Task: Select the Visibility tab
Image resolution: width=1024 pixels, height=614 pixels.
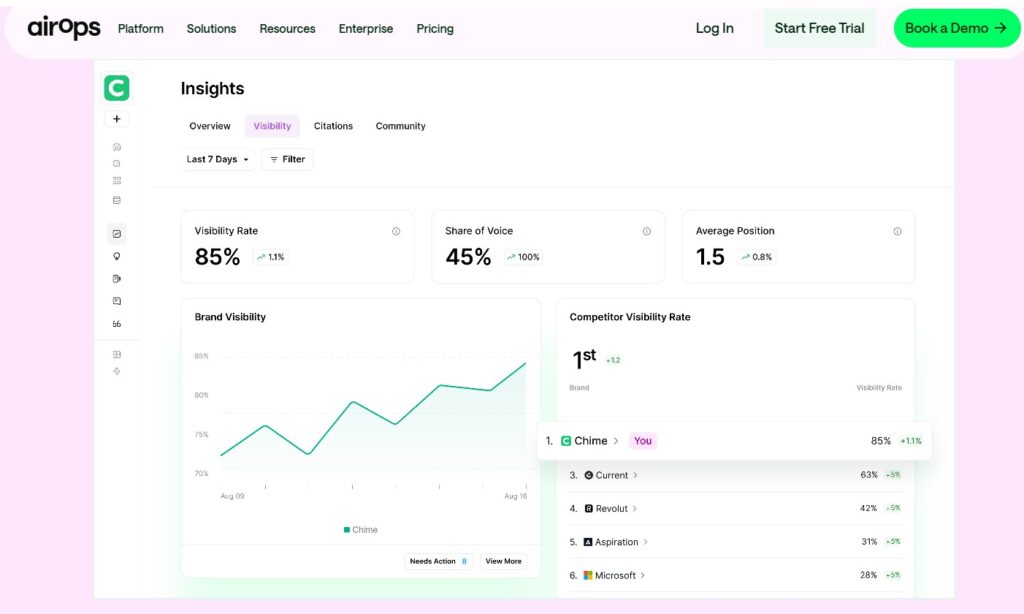Action: click(272, 126)
